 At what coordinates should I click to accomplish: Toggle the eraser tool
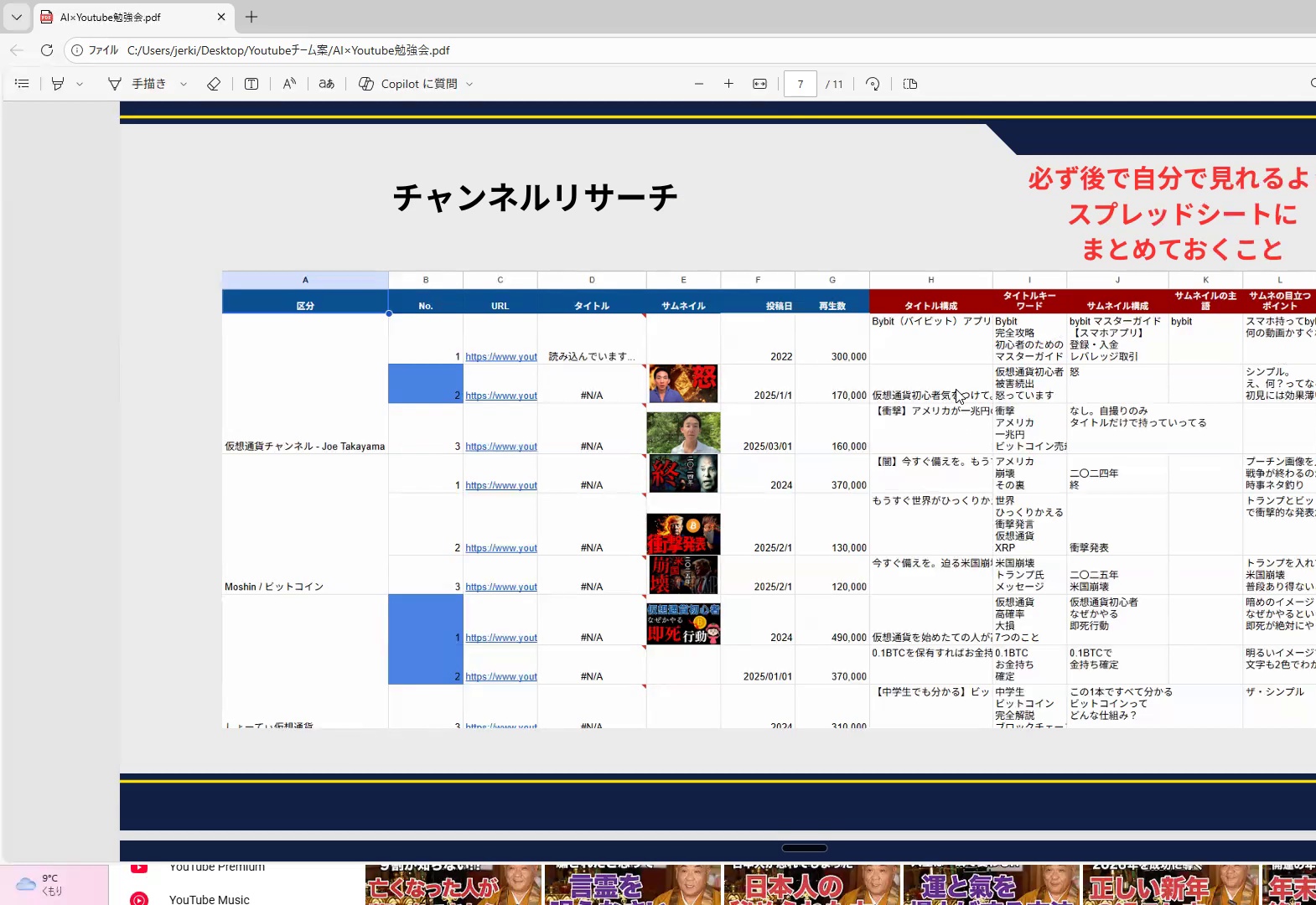tap(214, 84)
